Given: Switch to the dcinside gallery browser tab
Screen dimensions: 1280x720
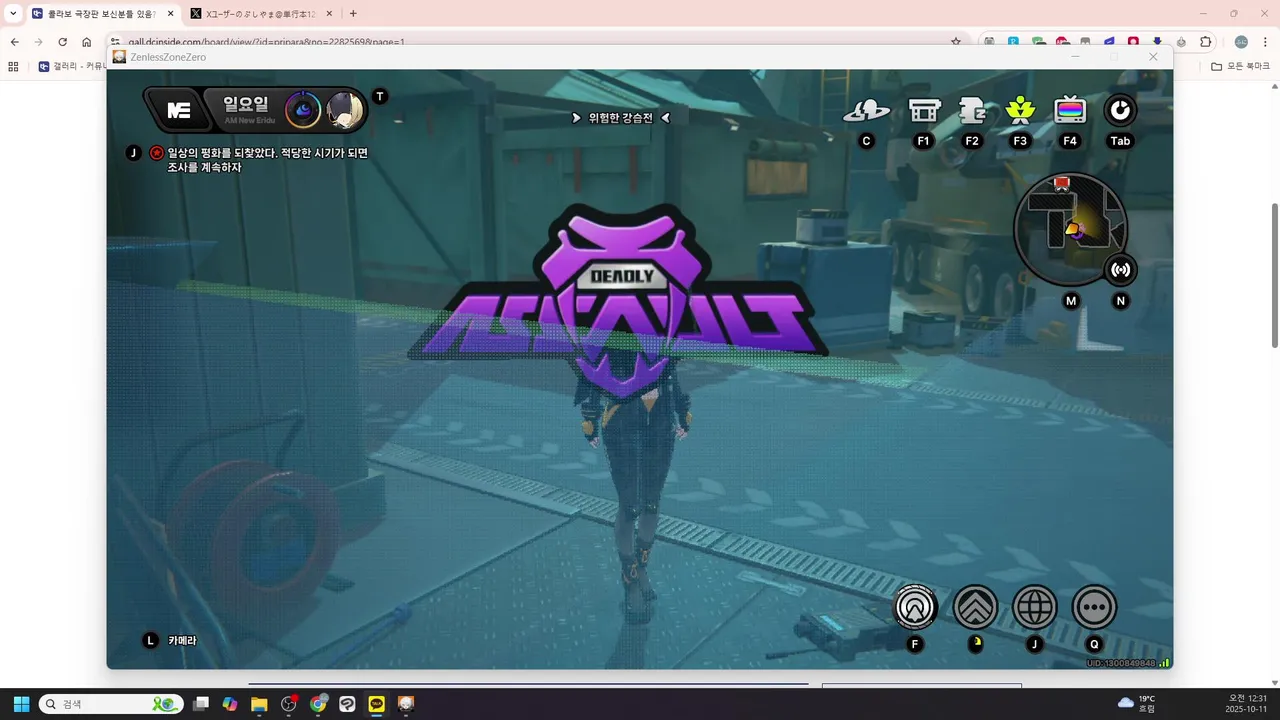Looking at the screenshot, I should [102, 14].
